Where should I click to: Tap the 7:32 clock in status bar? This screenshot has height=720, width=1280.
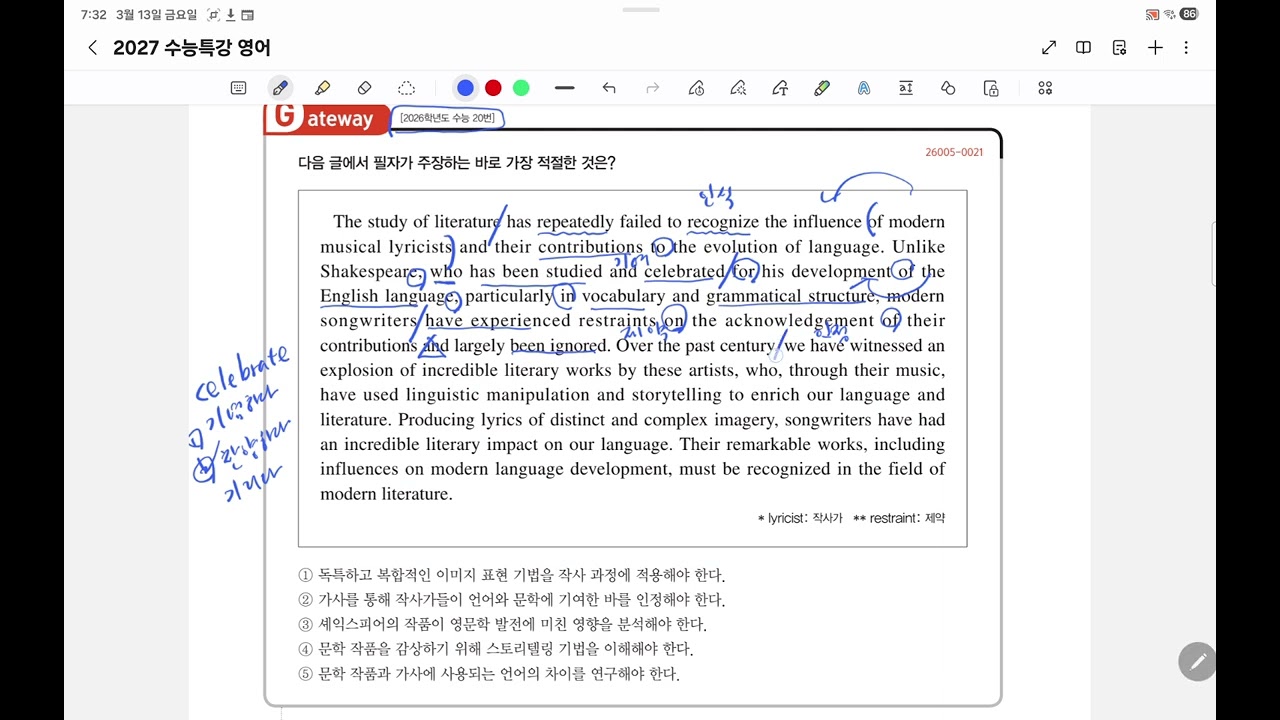pos(93,15)
